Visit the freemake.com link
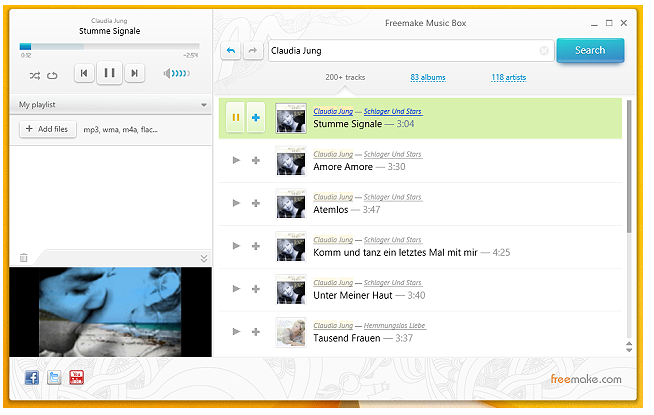 pos(586,379)
